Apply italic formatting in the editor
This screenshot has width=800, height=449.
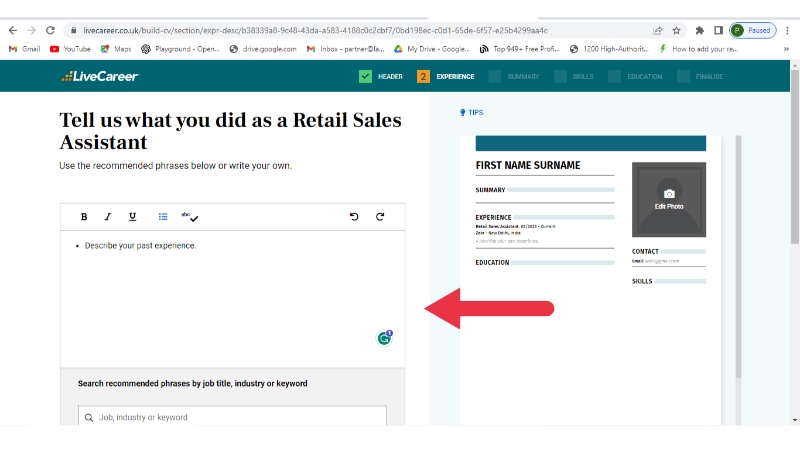point(108,217)
